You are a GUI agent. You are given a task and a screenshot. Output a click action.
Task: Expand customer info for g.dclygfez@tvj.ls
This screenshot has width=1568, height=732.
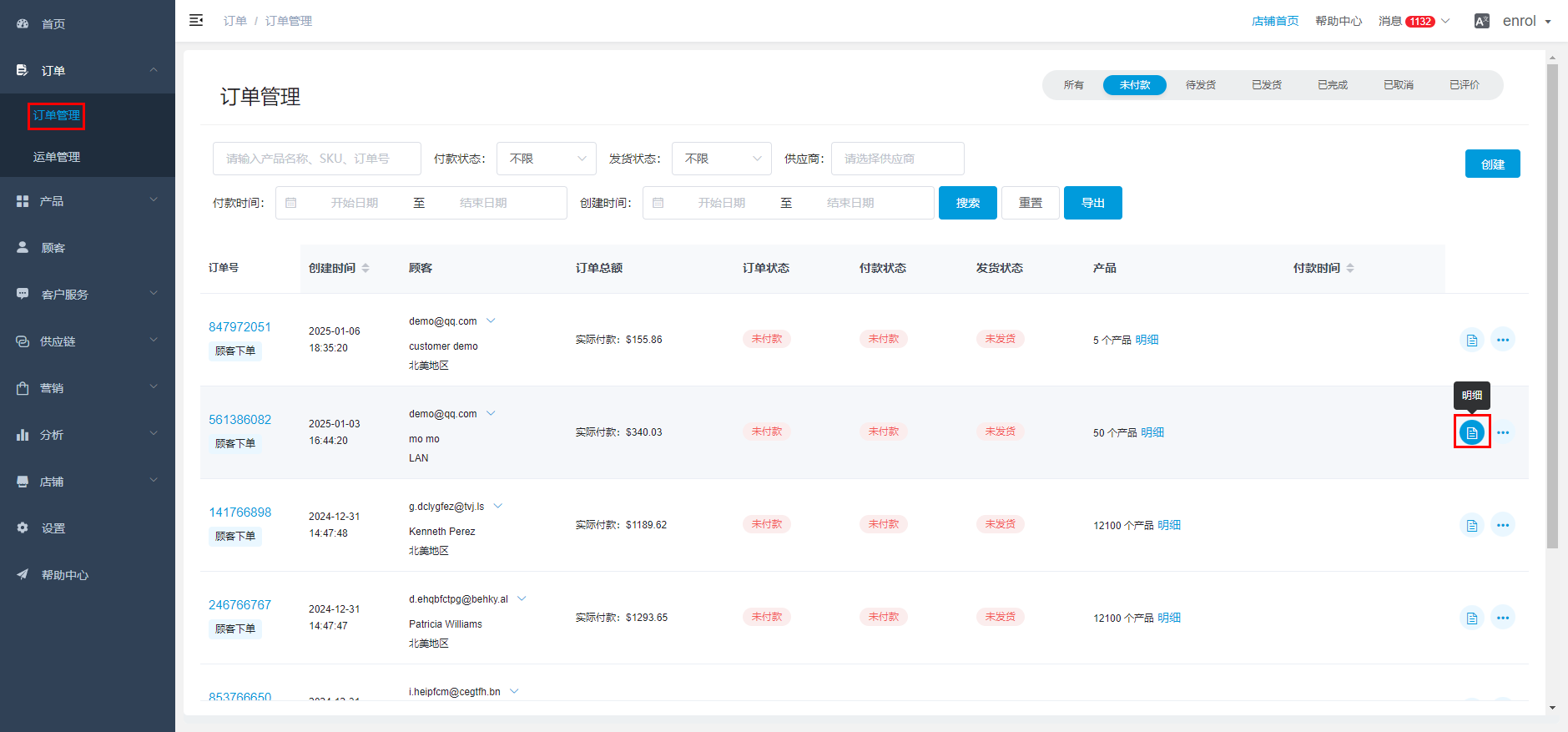pyautogui.click(x=498, y=506)
